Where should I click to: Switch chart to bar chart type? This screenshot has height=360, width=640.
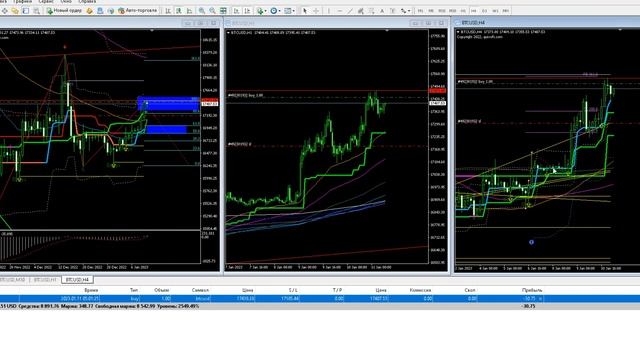click(168, 11)
